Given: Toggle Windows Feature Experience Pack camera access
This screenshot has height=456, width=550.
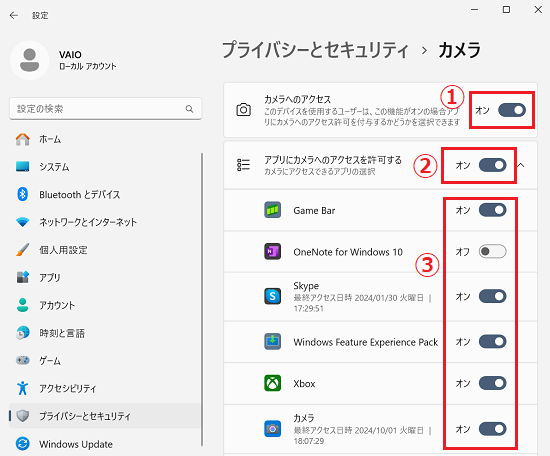Looking at the screenshot, I should [492, 341].
